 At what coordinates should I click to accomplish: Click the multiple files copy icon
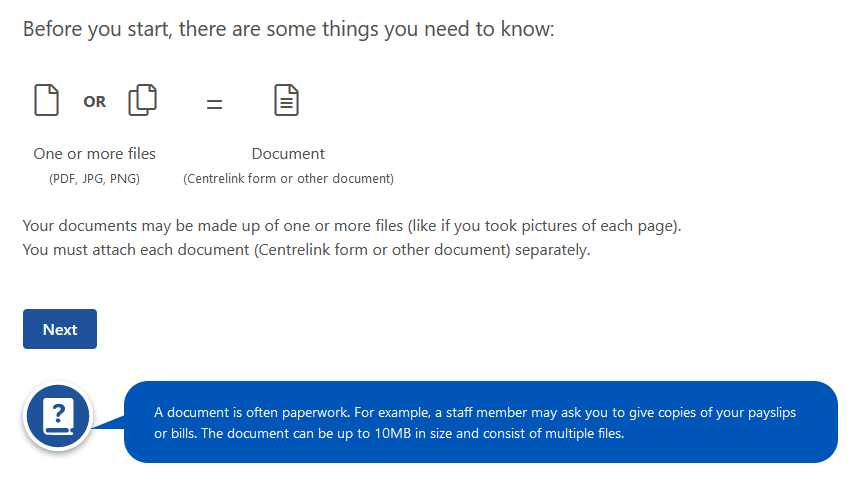pos(143,100)
